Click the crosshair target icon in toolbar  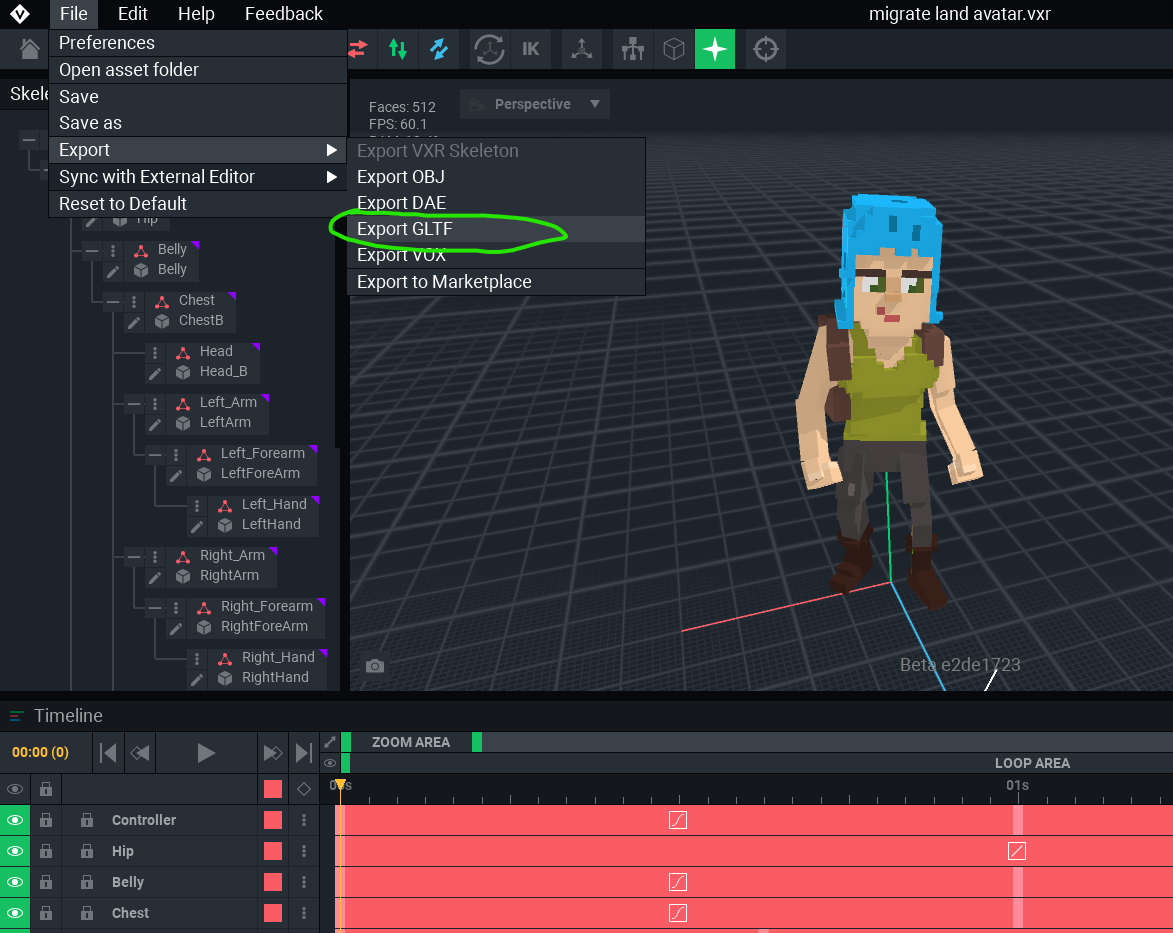(765, 49)
